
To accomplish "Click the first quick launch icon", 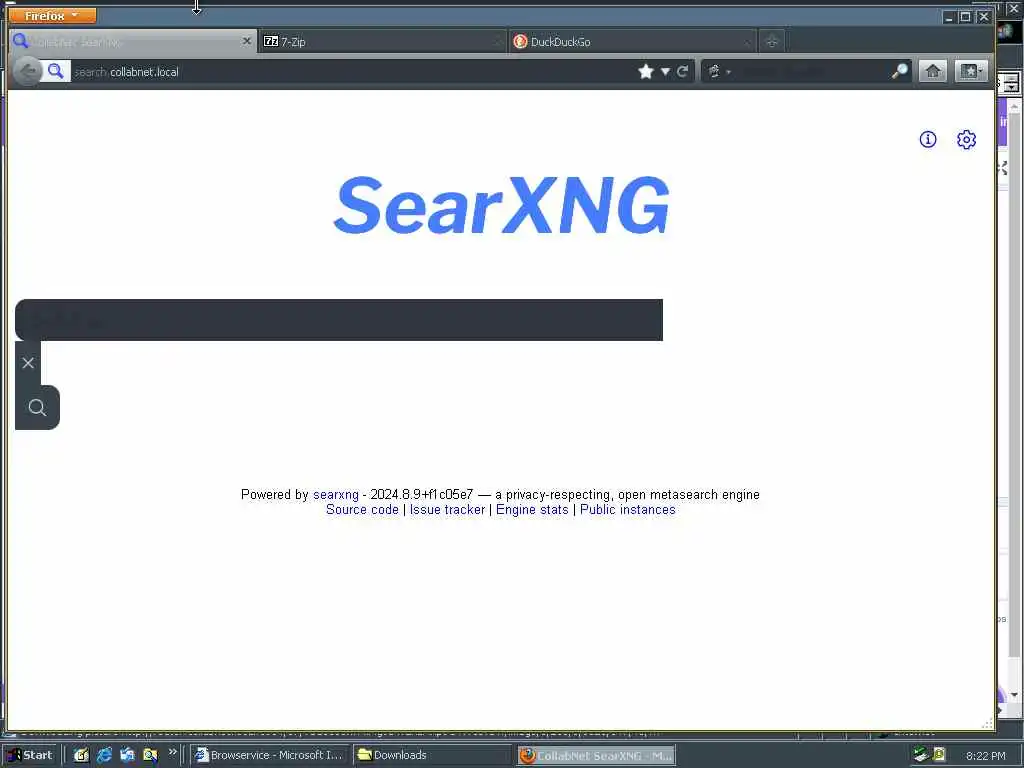I will (81, 755).
